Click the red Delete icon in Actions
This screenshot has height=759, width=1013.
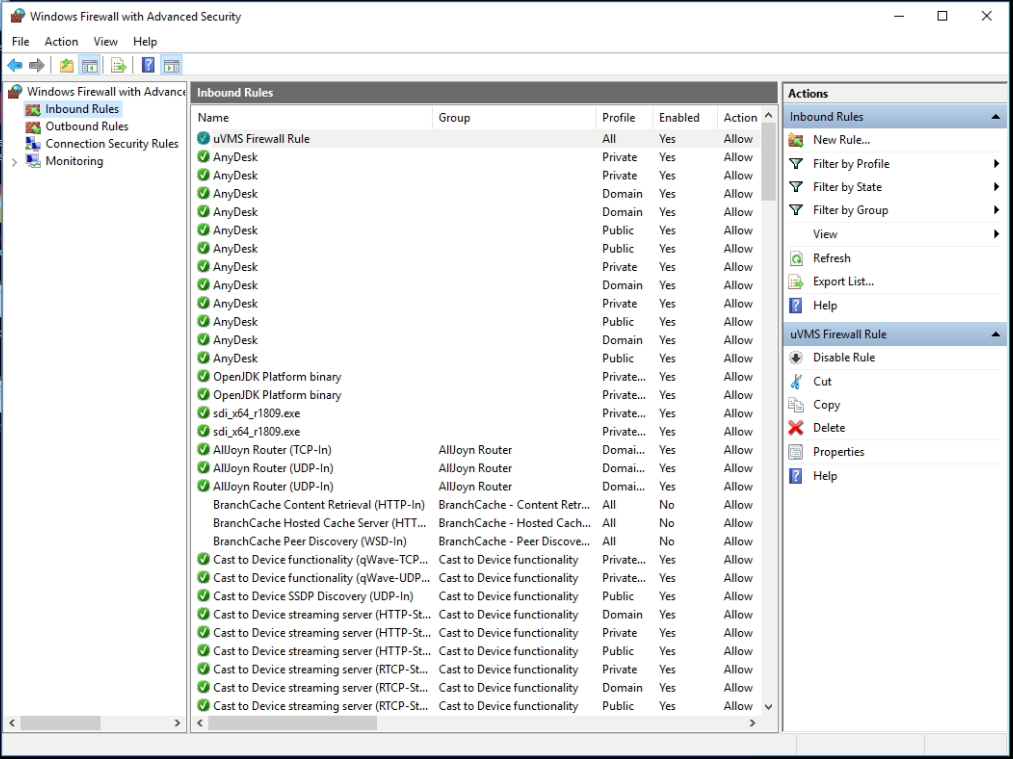[796, 428]
